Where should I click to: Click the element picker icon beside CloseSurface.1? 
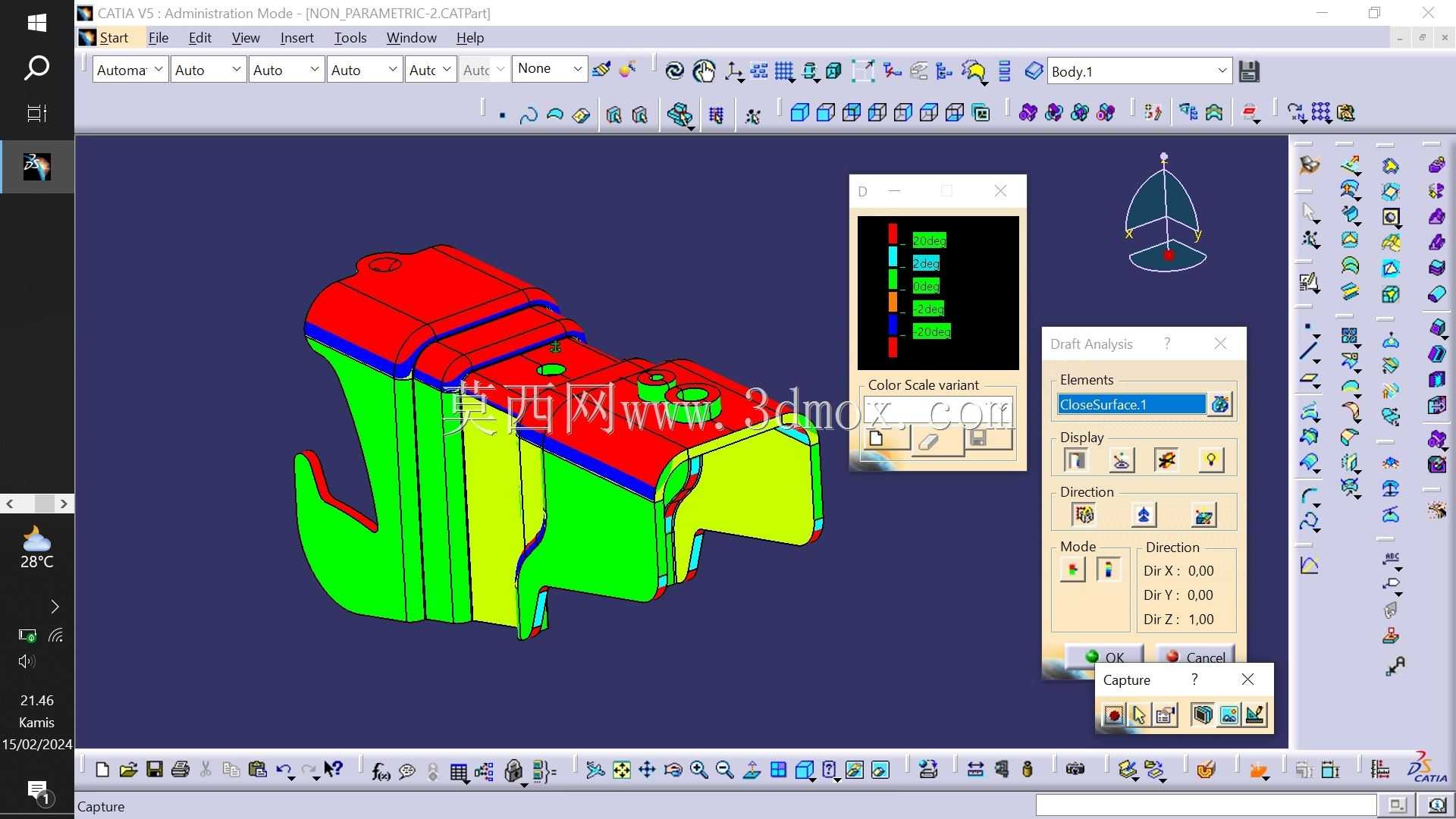click(x=1220, y=404)
